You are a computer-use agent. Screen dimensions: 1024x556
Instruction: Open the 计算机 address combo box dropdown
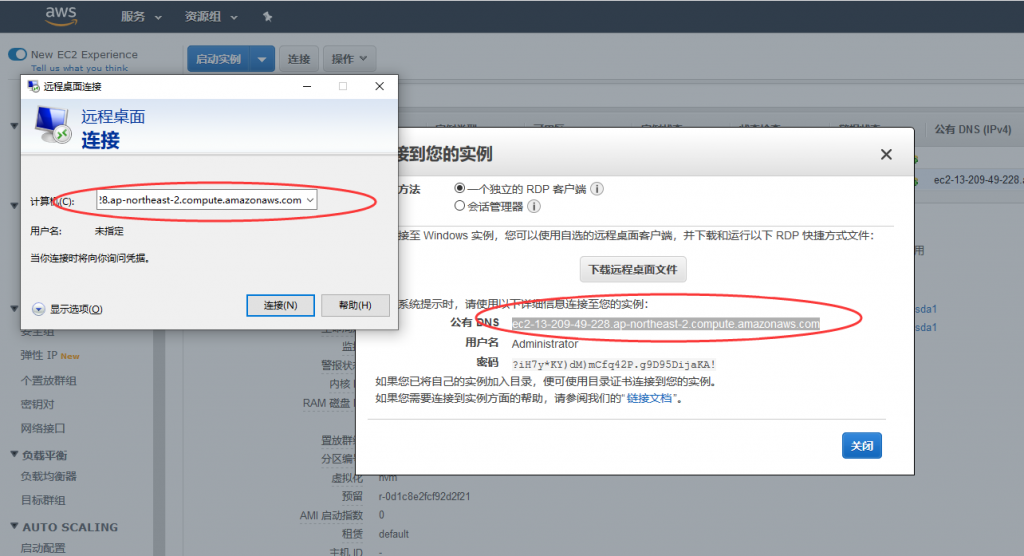pos(310,200)
